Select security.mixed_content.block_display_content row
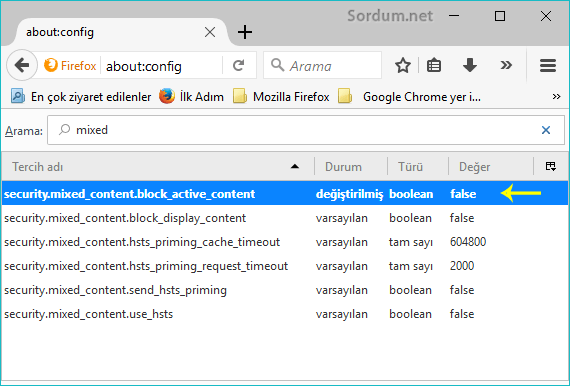570x386 pixels. 285,218
